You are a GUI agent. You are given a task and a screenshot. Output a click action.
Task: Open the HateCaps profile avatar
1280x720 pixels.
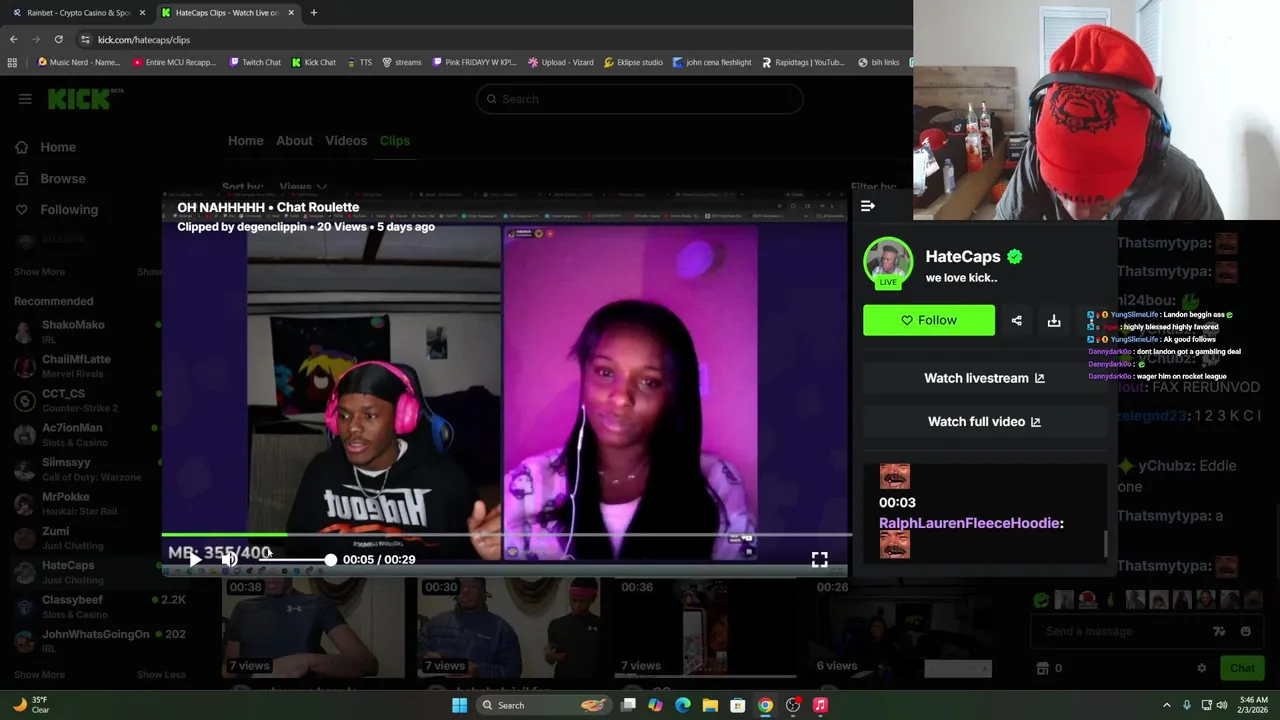point(888,263)
